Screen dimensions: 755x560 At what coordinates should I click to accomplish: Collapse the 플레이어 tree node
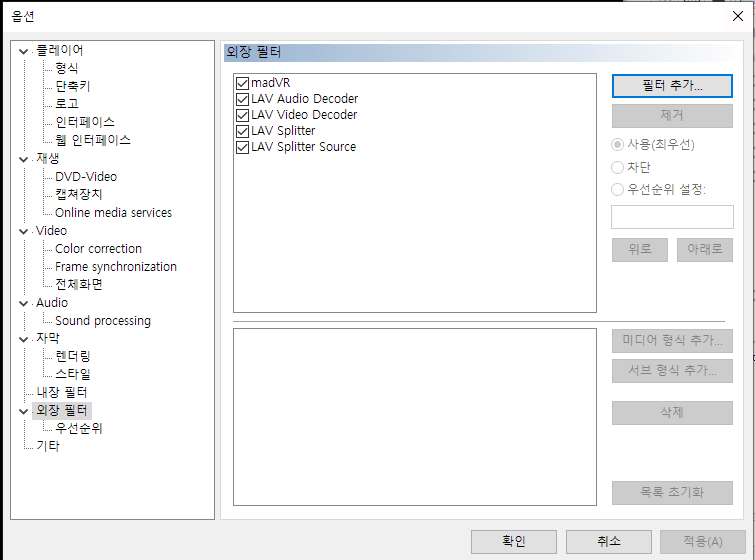[24, 51]
